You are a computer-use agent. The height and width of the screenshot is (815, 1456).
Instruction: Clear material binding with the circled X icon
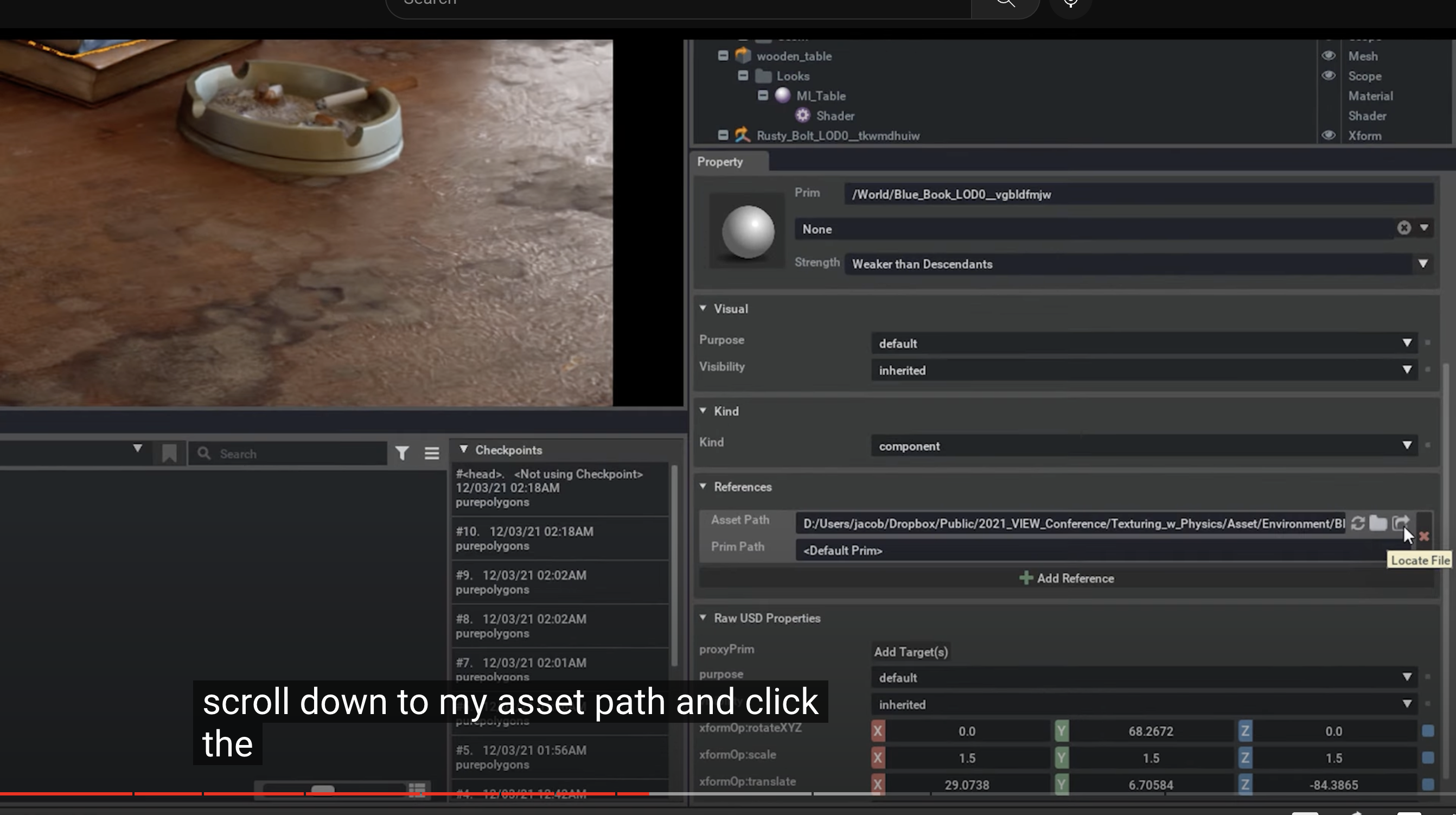point(1404,228)
